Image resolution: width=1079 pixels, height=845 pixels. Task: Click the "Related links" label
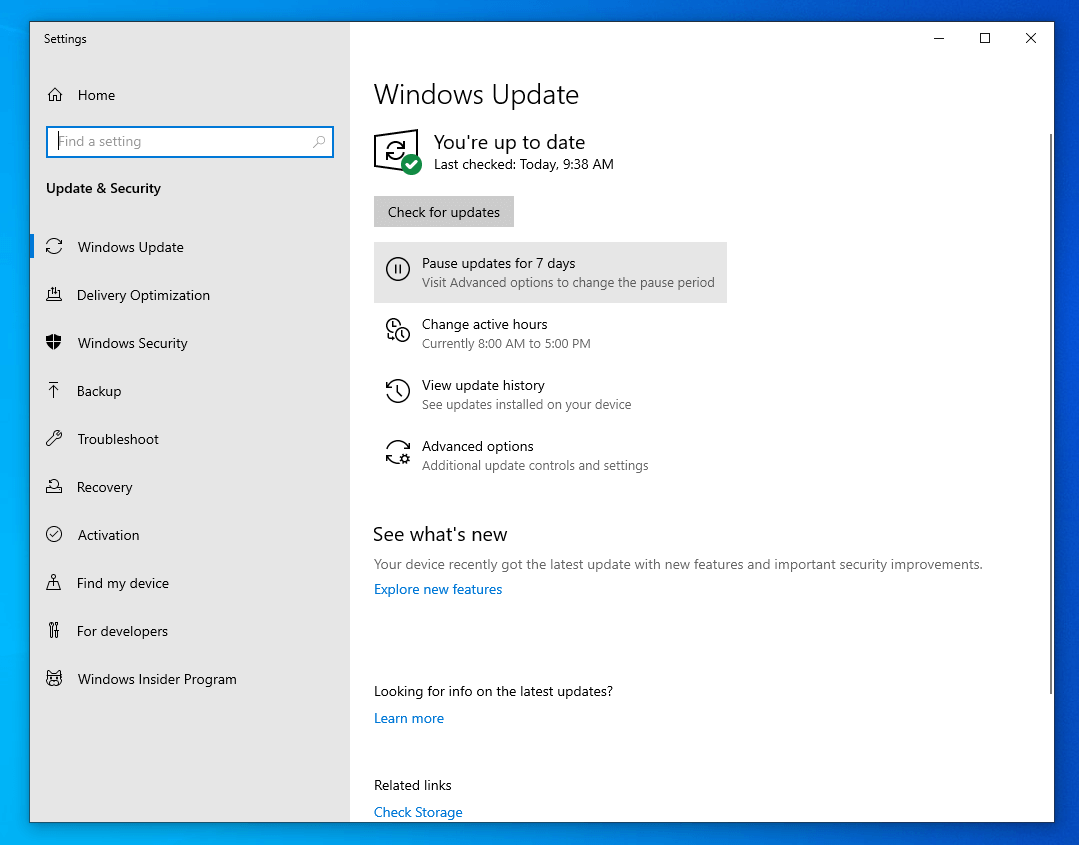click(413, 785)
